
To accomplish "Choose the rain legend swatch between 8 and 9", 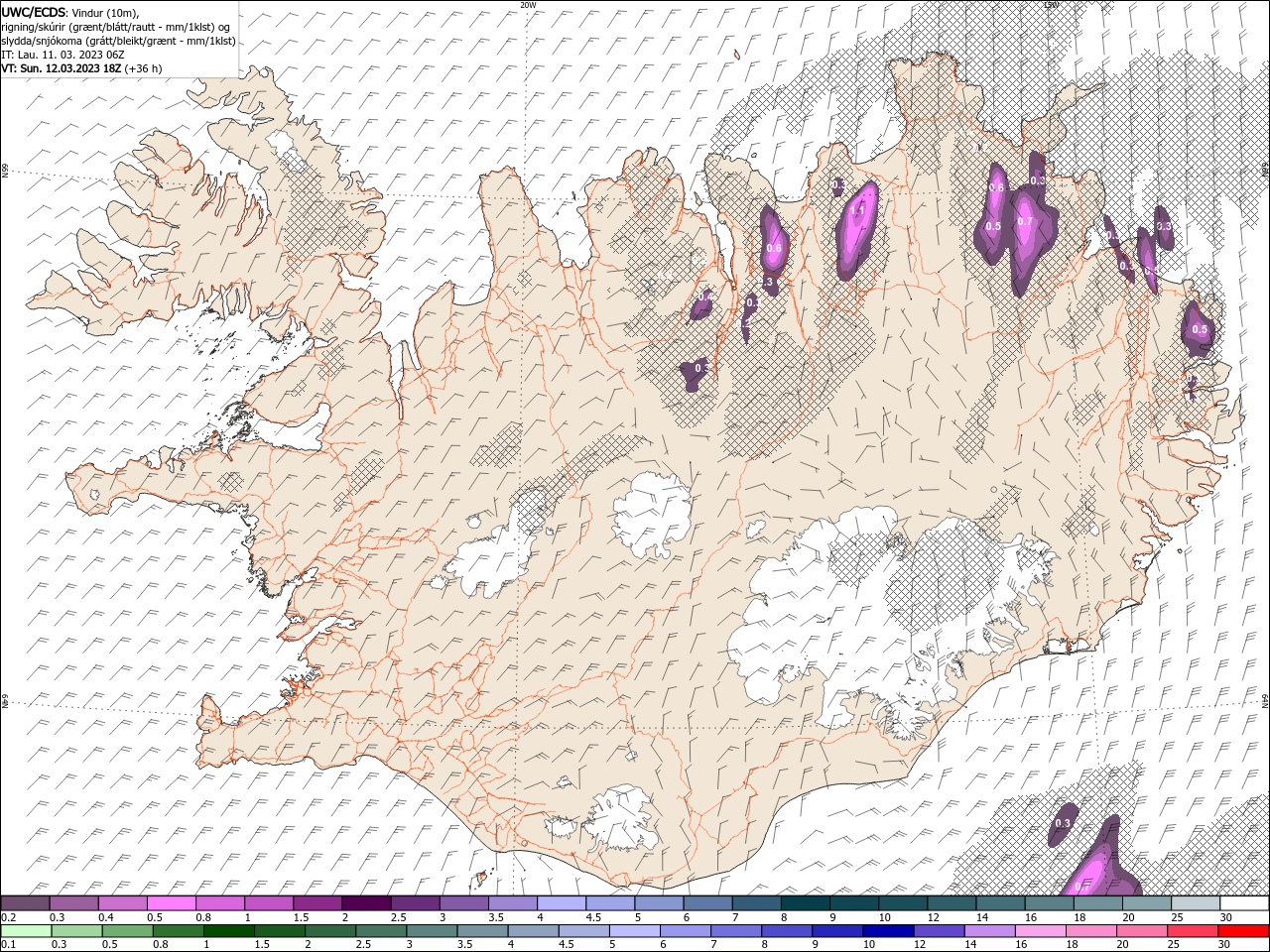I will tap(785, 931).
